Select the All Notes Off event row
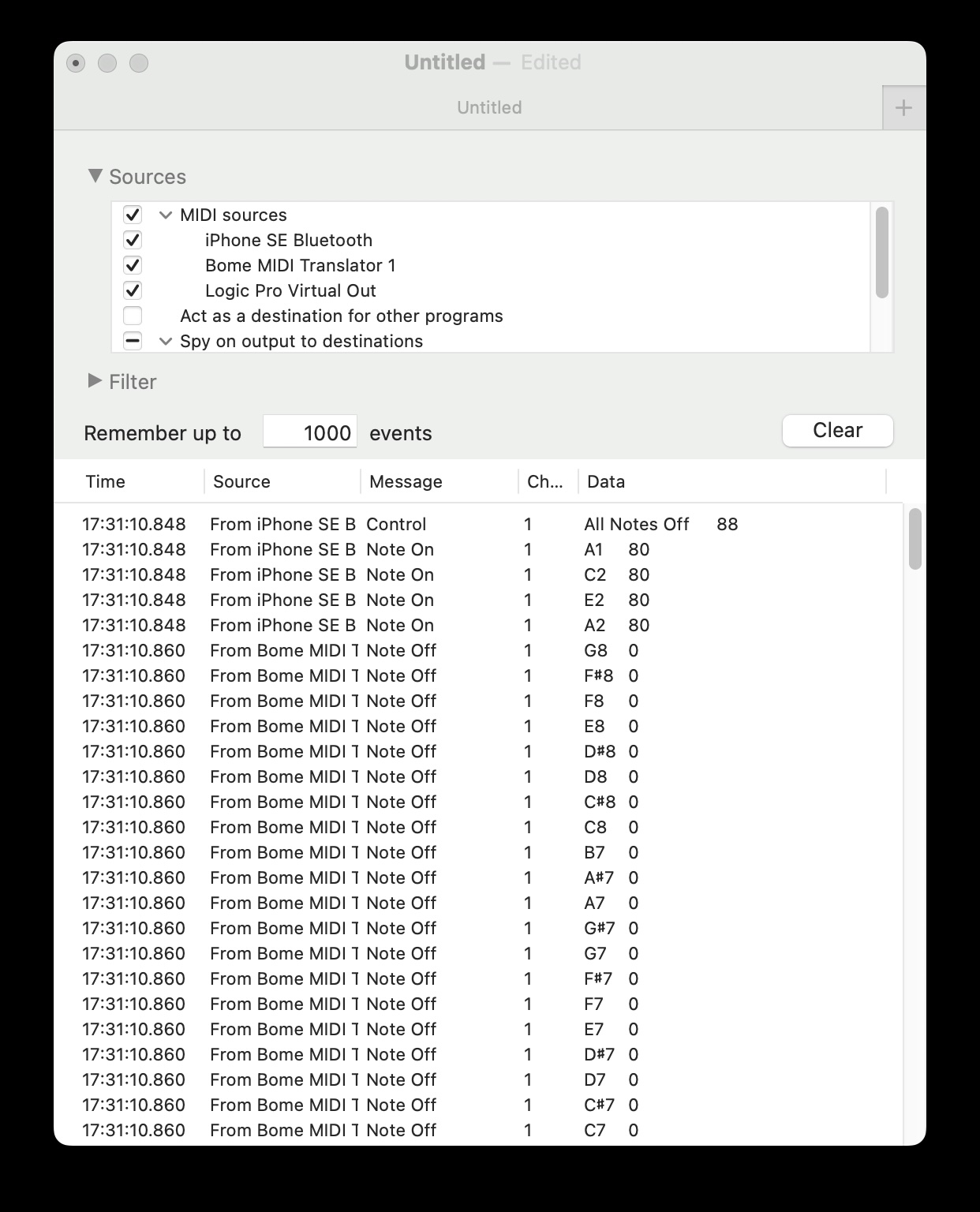Viewport: 980px width, 1212px height. (x=473, y=524)
